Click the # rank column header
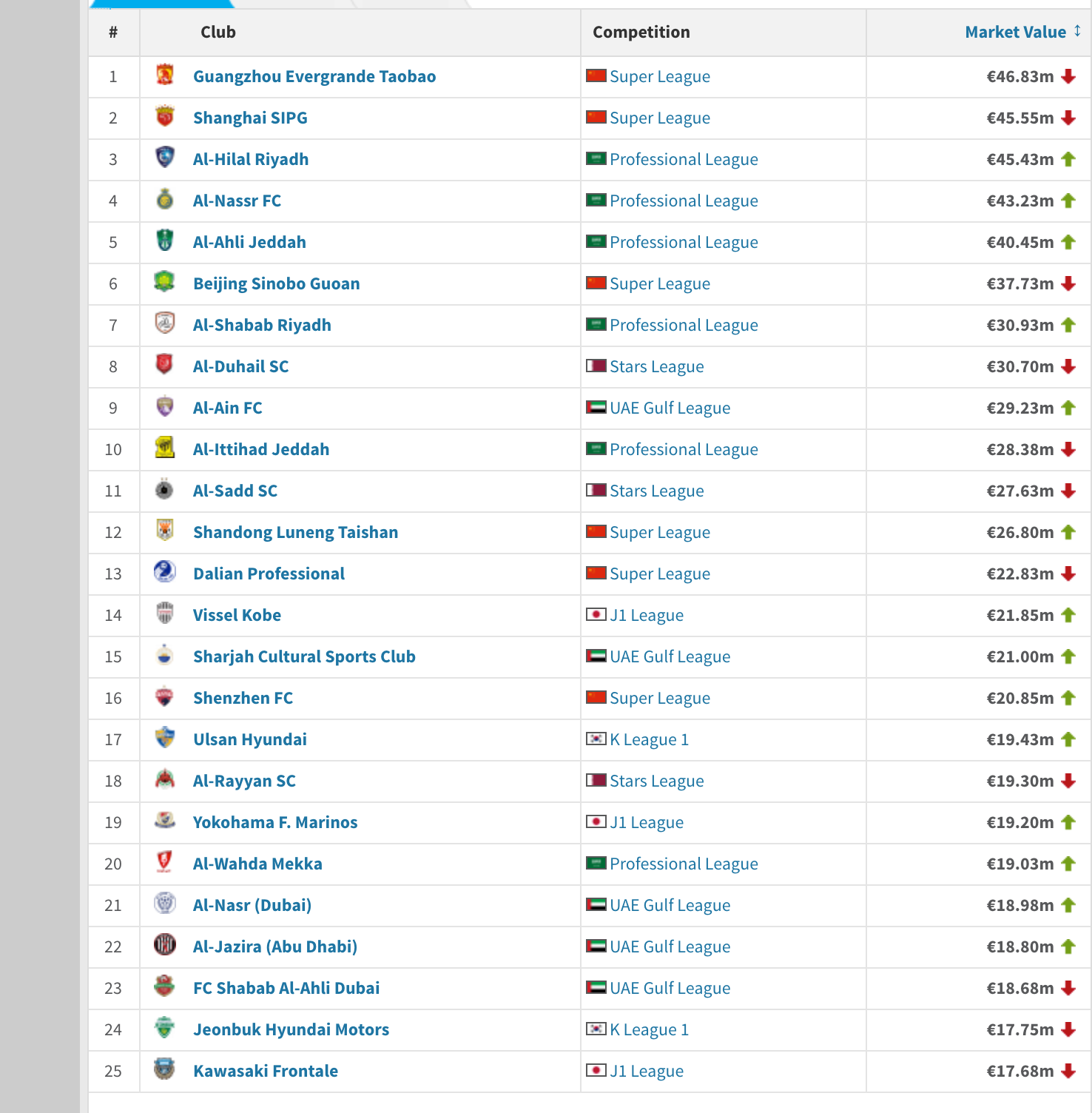The width and height of the screenshot is (1092, 1113). pos(113,32)
